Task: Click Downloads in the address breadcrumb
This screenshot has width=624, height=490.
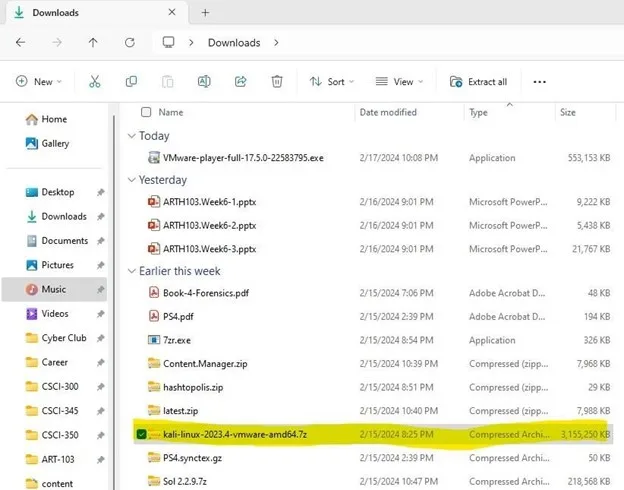Action: pos(234,43)
